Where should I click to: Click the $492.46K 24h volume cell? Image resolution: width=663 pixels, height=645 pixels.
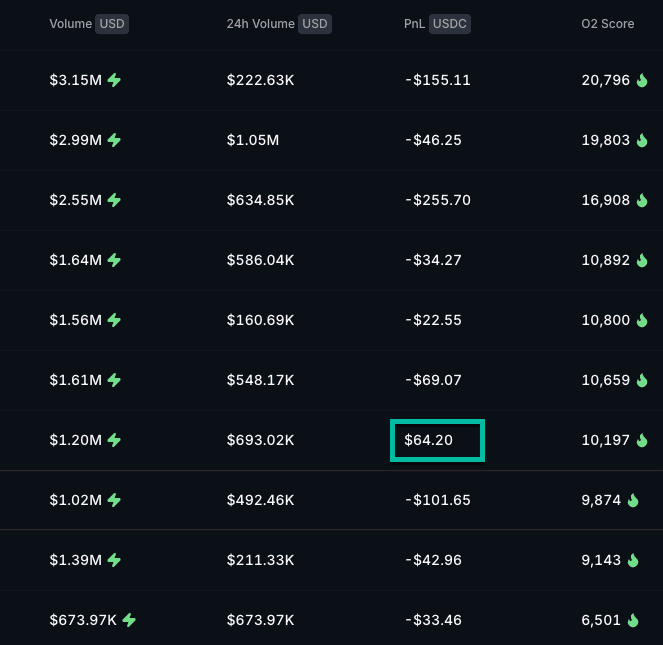tap(260, 500)
